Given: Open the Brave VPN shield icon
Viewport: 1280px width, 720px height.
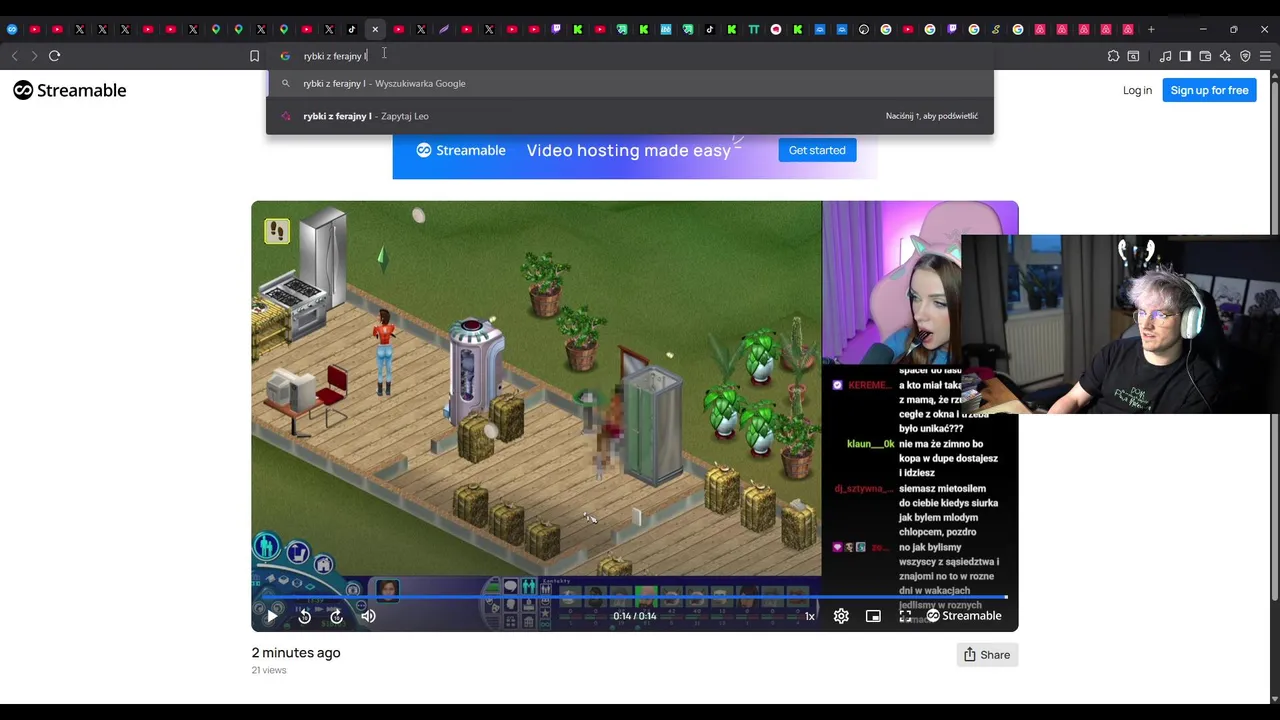Looking at the screenshot, I should tap(1245, 56).
